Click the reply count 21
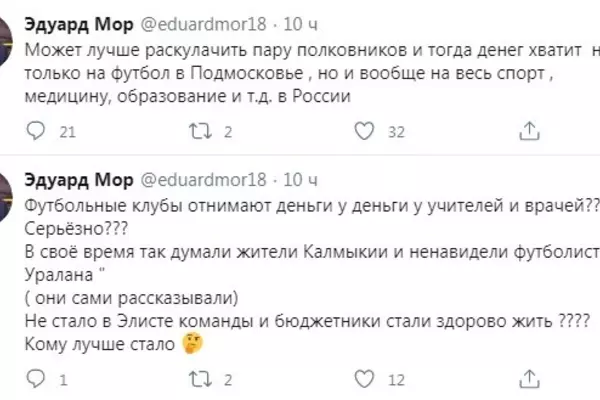Screen dimensions: 600x400 tap(68, 131)
